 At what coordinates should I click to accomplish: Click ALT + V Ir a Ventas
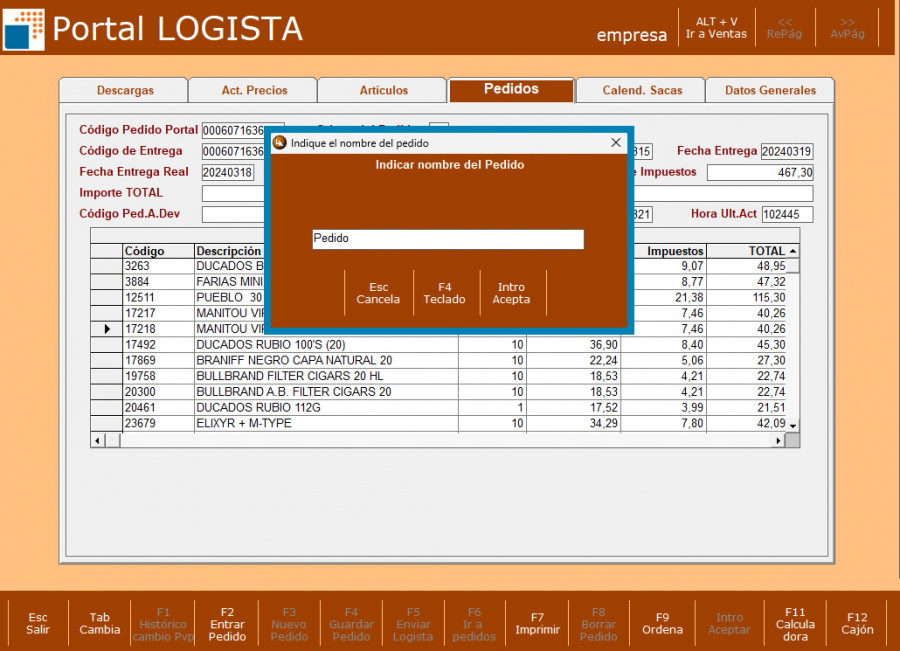click(716, 28)
